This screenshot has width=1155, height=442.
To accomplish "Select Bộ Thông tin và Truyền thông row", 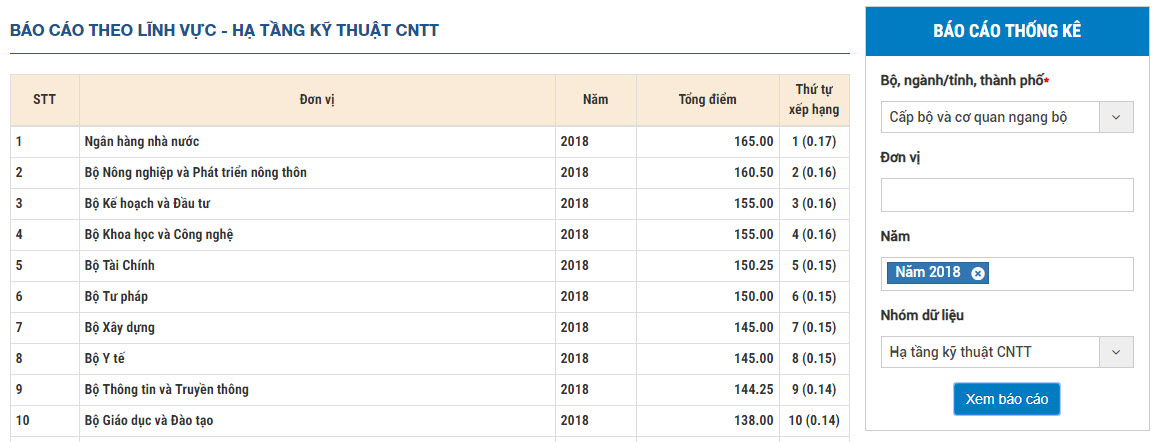I will pyautogui.click(x=167, y=390).
